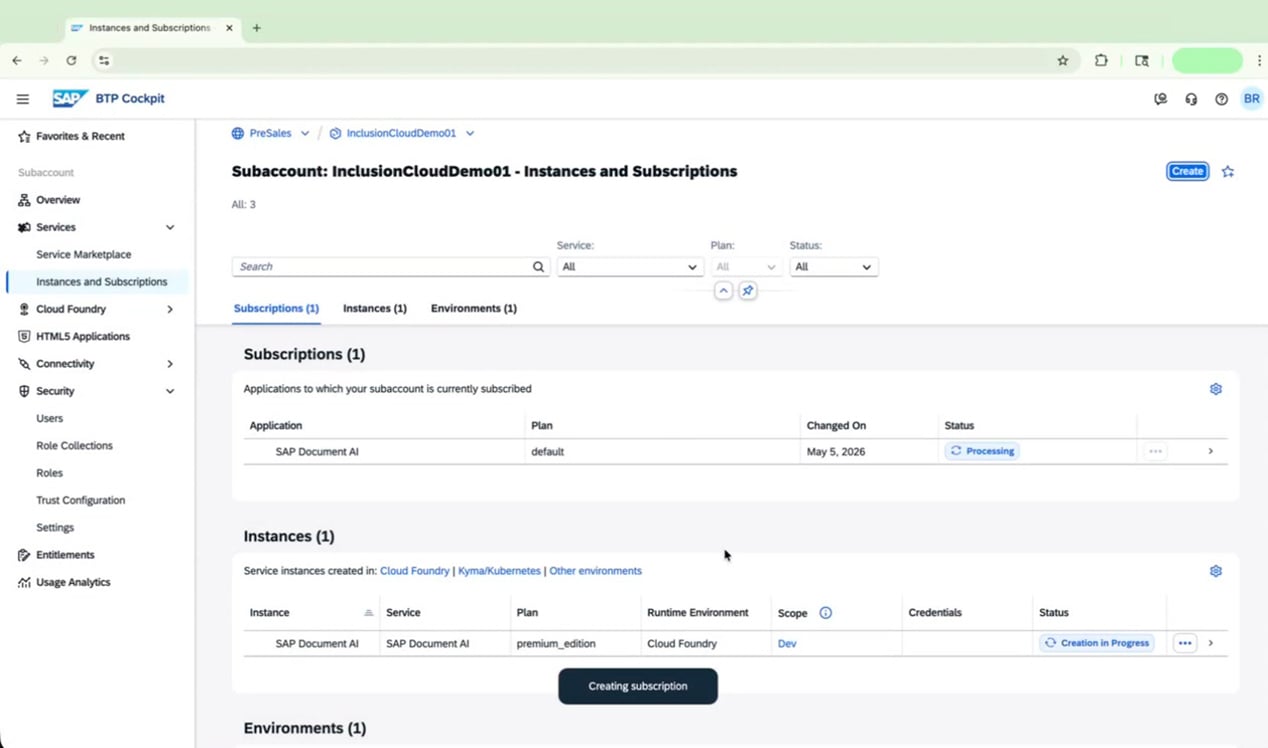Image resolution: width=1268 pixels, height=748 pixels.
Task: Open Service Marketplace in sidebar
Action: coord(84,255)
